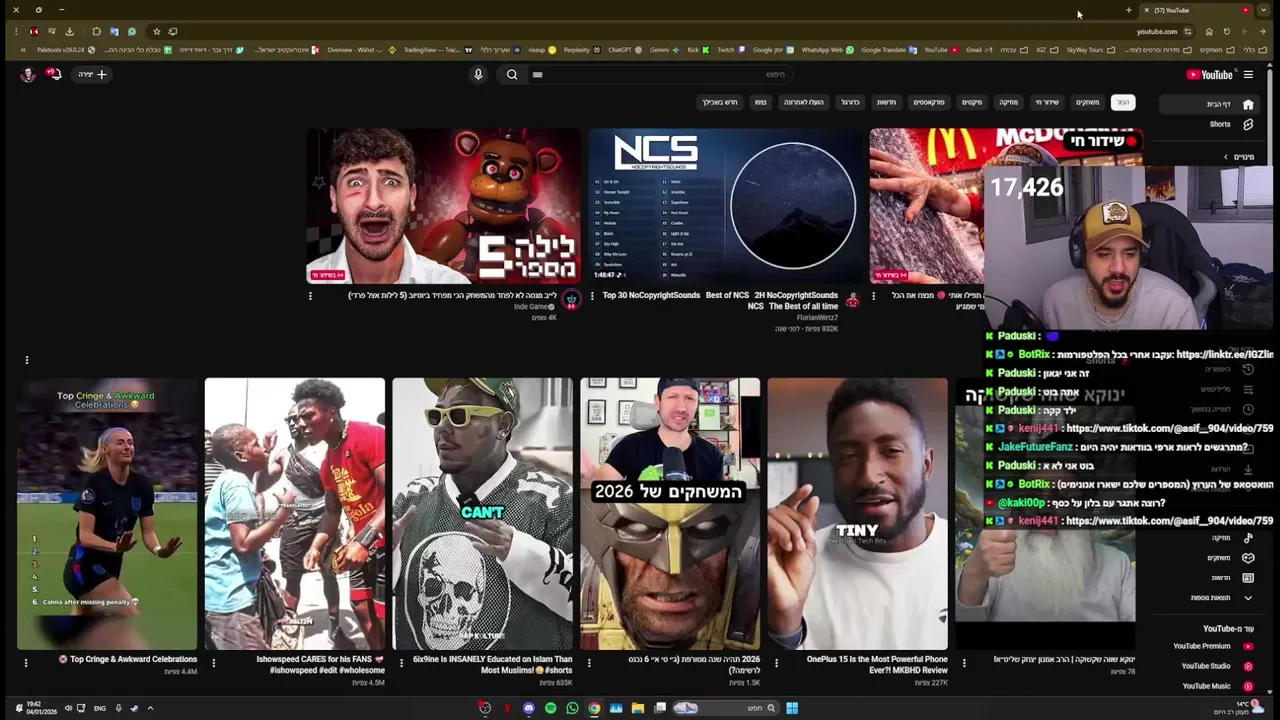The height and width of the screenshot is (720, 1280).
Task: Open the ChatGPT bookmark
Action: (x=624, y=50)
